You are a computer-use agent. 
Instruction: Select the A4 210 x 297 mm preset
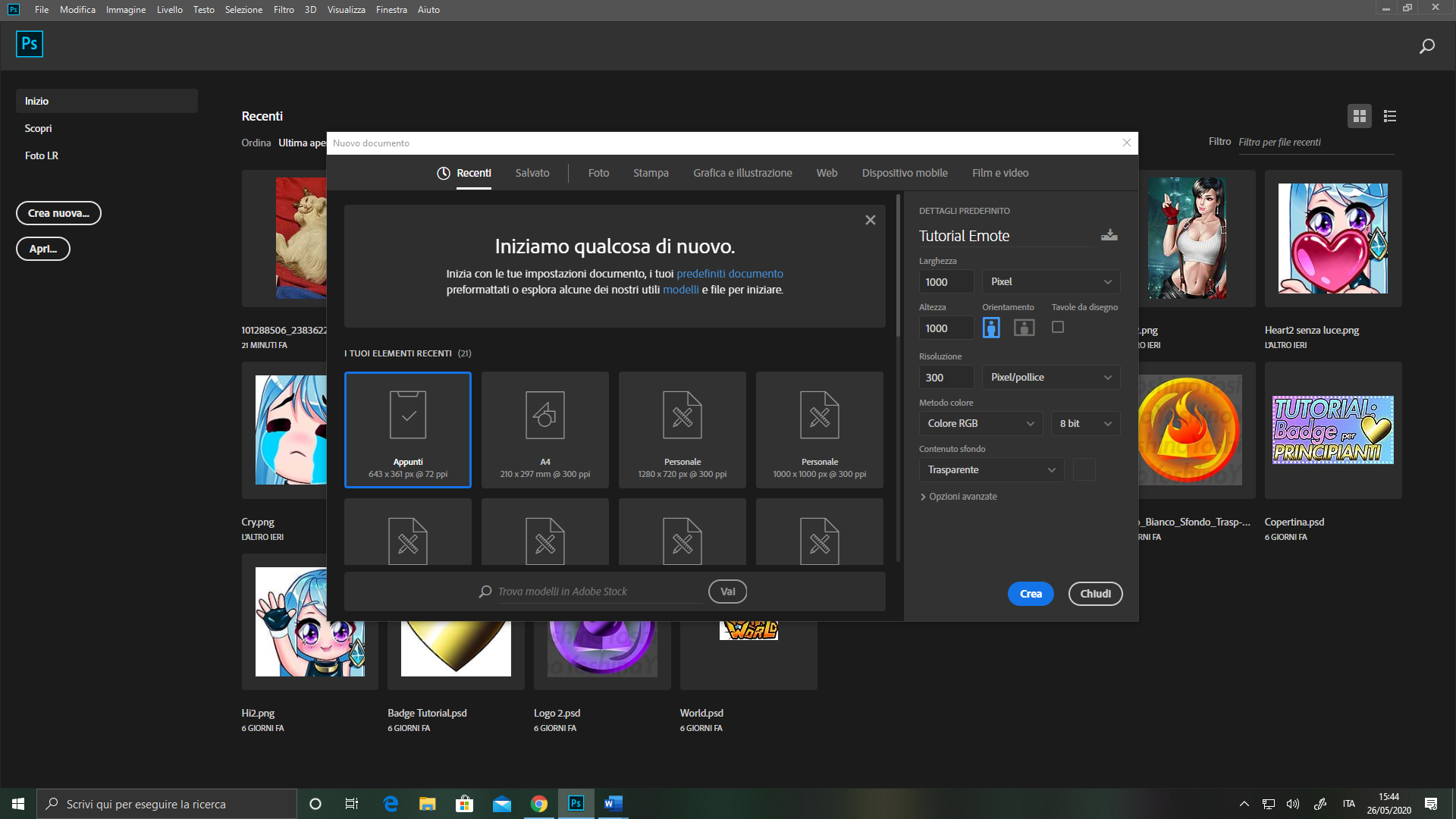pyautogui.click(x=545, y=429)
